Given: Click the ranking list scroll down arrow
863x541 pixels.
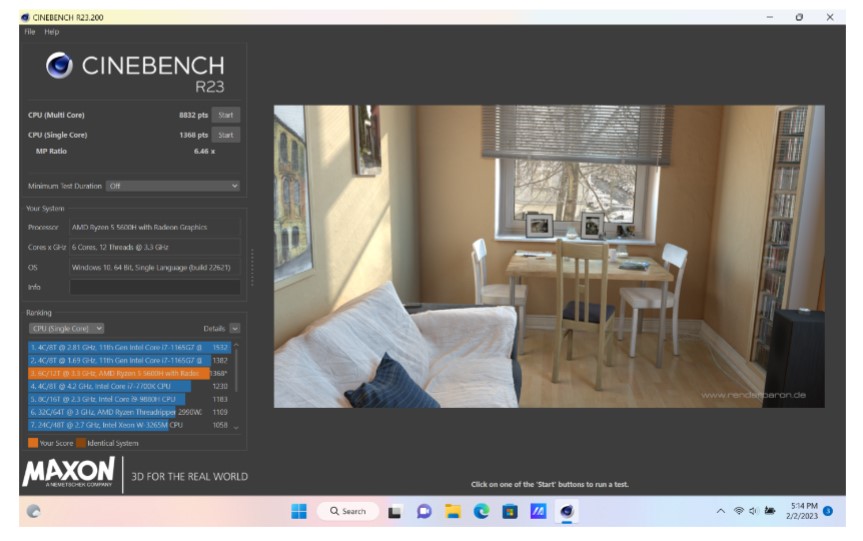Looking at the screenshot, I should click(x=236, y=428).
